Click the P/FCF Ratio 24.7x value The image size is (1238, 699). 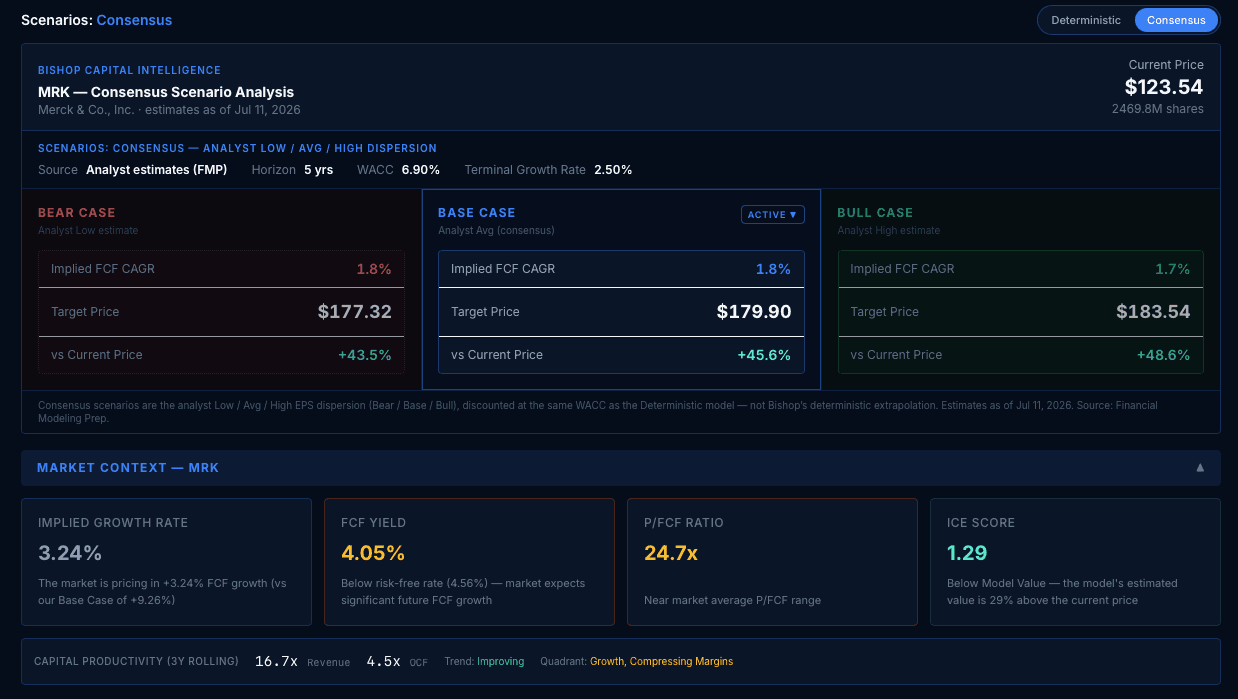tap(671, 553)
